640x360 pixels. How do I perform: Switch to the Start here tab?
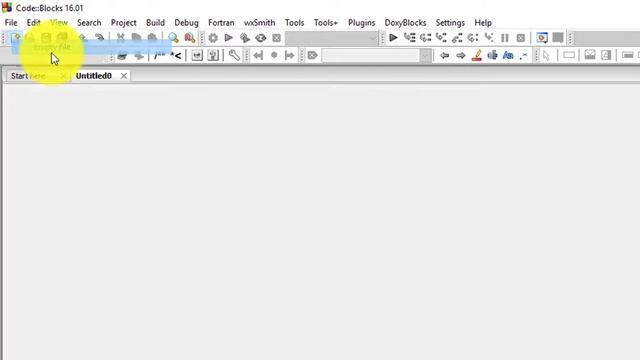coord(28,76)
